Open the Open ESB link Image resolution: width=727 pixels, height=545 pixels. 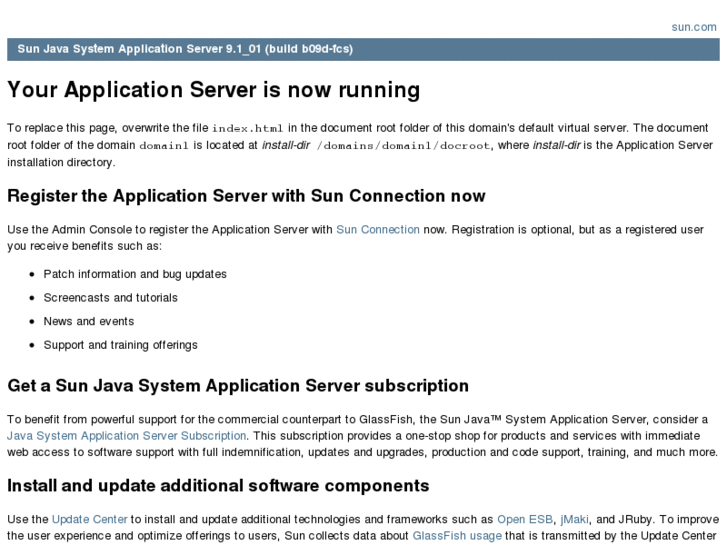524,519
